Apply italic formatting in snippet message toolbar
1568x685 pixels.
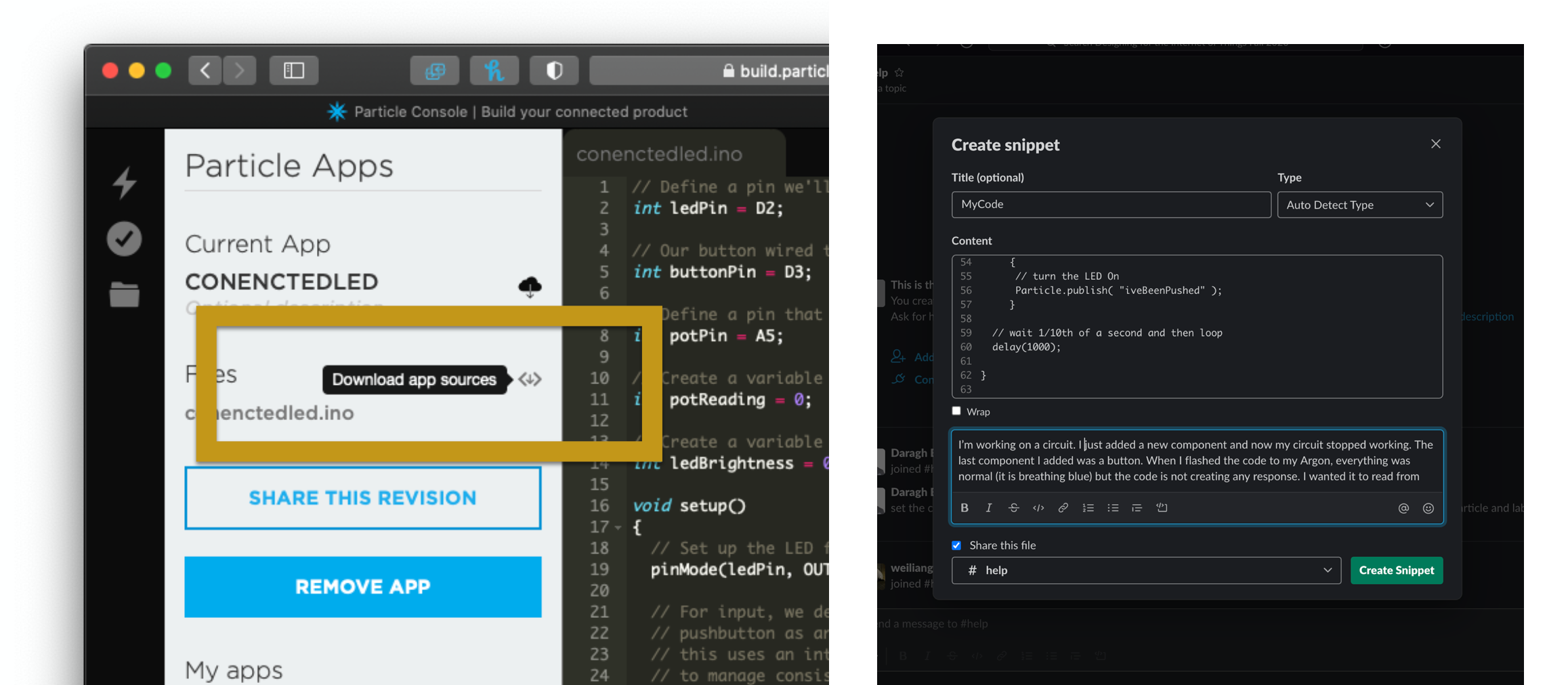coord(989,508)
